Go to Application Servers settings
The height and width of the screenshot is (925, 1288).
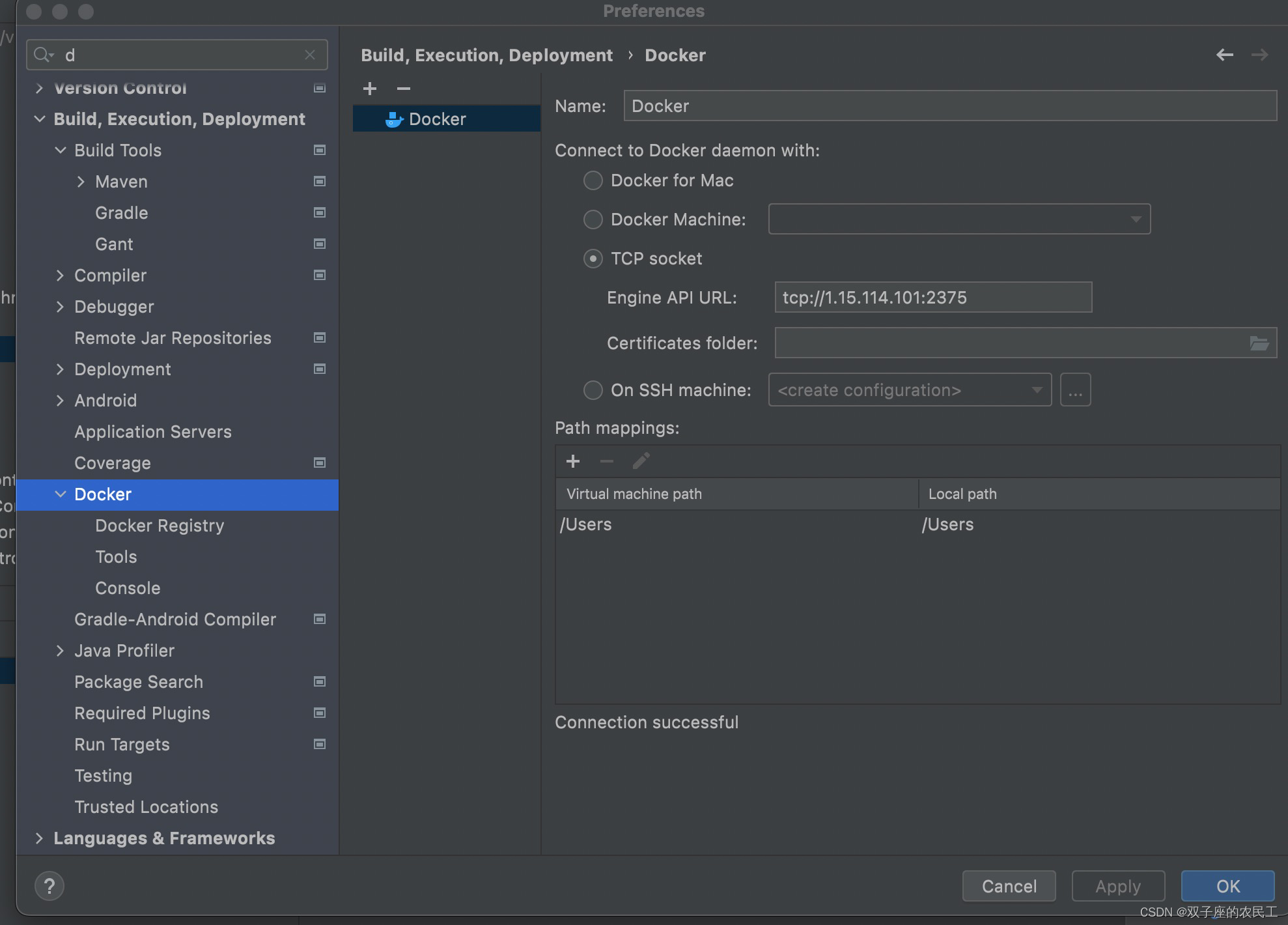[x=153, y=432]
